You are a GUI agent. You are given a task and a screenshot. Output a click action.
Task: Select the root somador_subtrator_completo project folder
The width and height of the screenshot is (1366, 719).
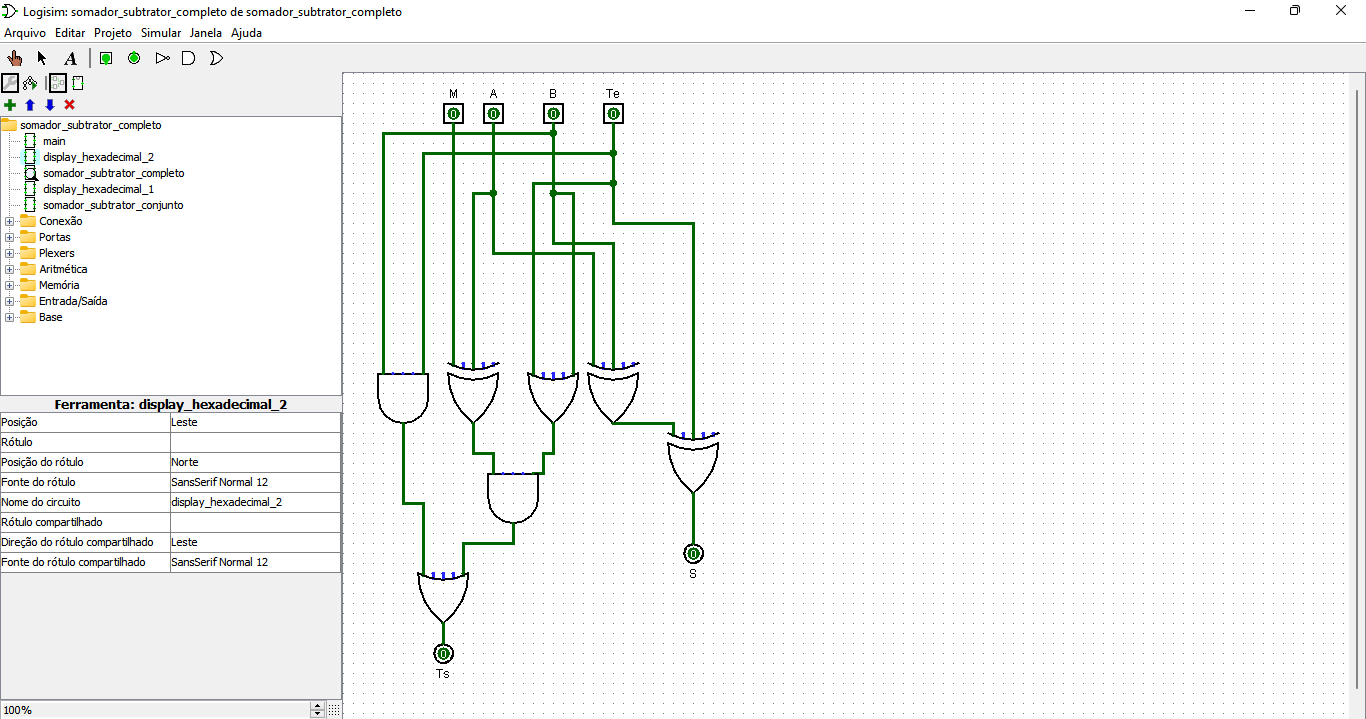click(x=90, y=125)
